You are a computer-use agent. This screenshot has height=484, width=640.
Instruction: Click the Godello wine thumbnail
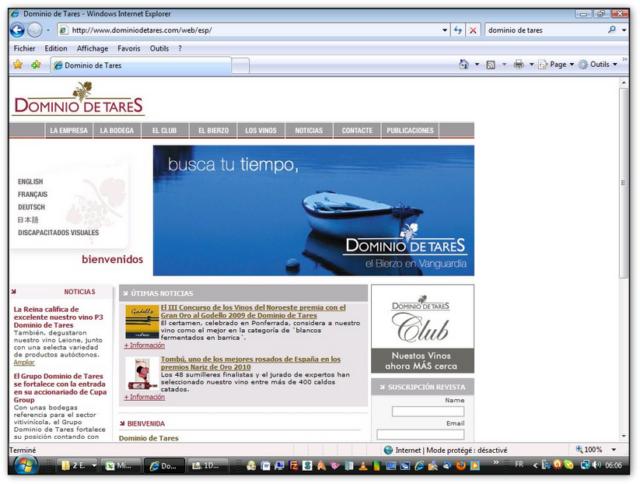click(142, 321)
